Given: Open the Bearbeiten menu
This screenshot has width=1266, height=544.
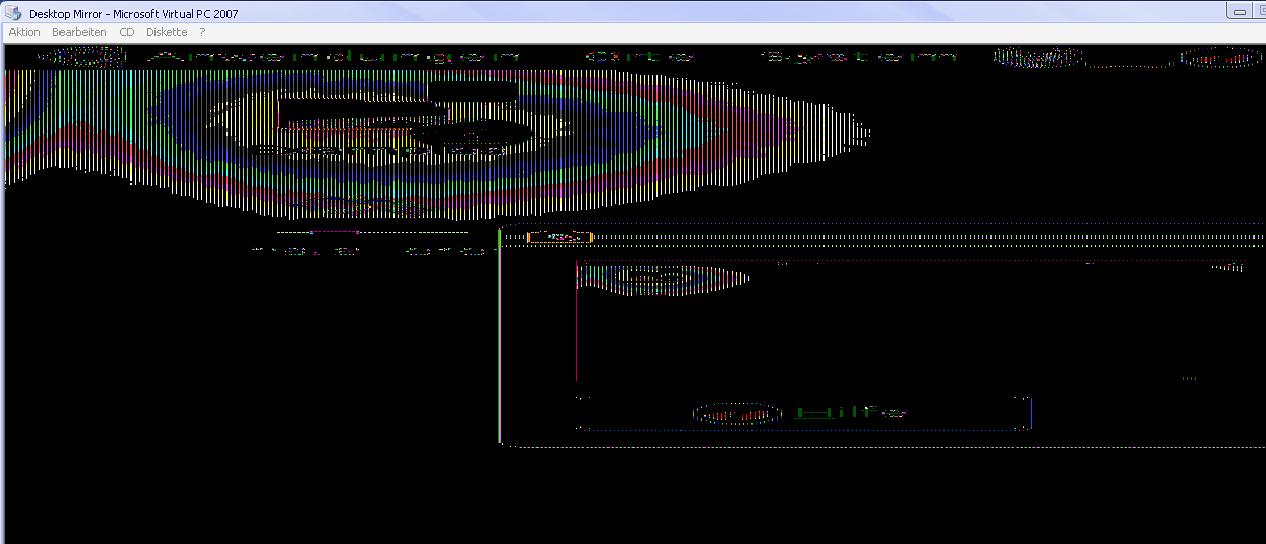Looking at the screenshot, I should (79, 32).
